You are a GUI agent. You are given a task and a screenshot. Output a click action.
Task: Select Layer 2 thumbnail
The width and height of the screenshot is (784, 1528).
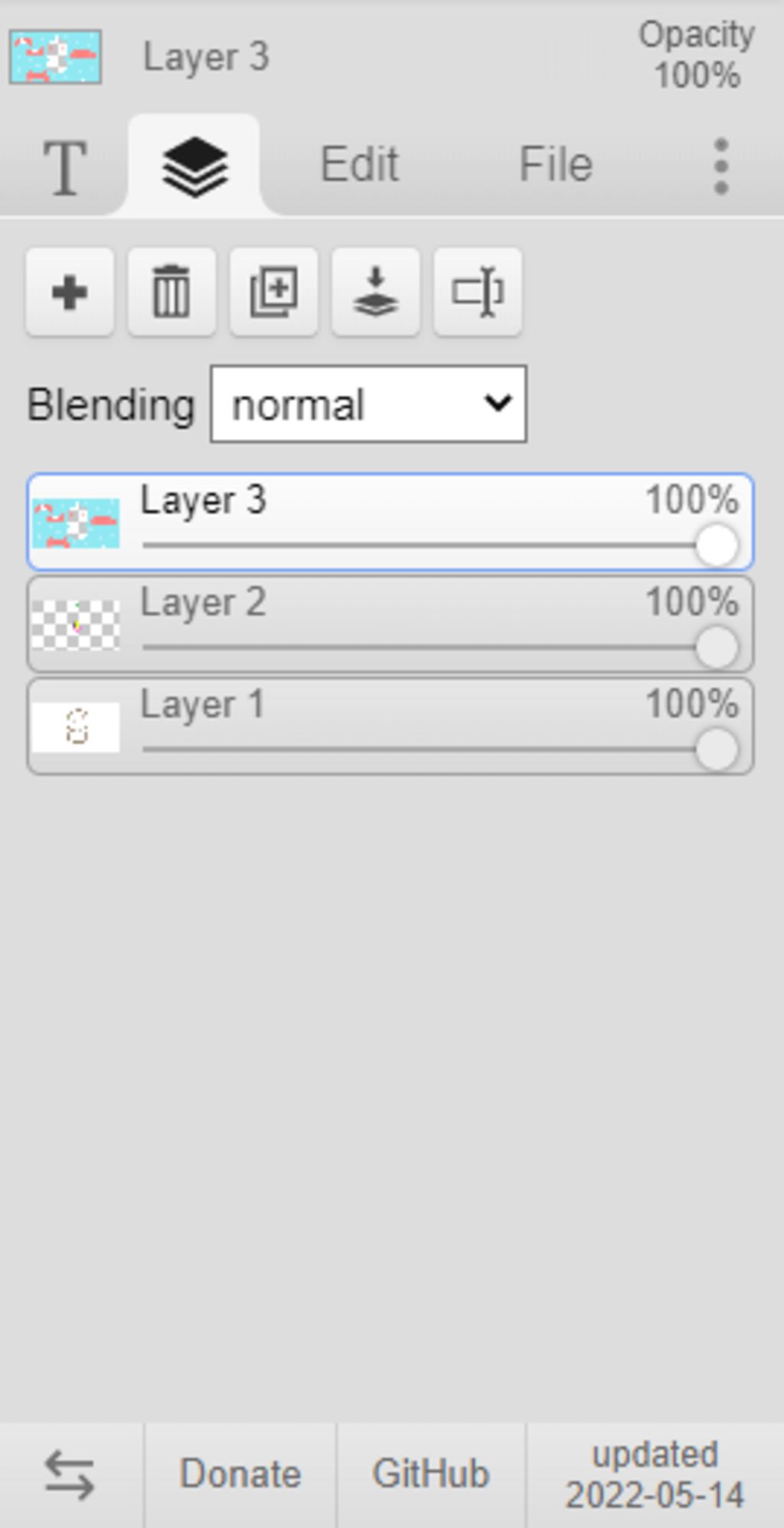76,625
